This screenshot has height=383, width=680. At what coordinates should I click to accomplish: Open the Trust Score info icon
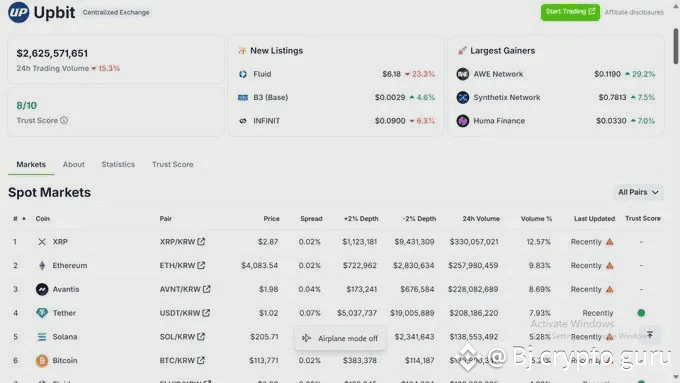64,120
